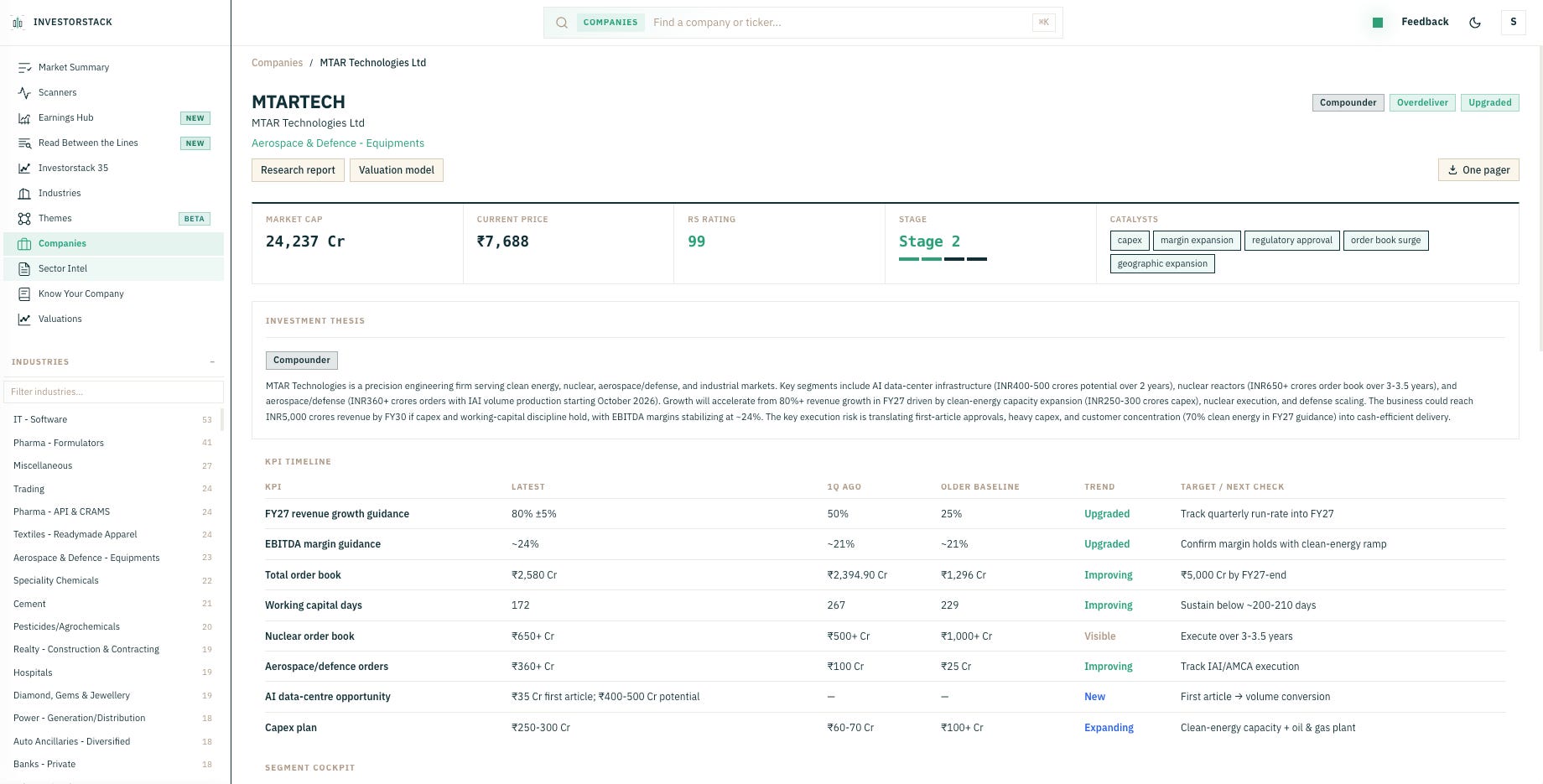Click Total order book KPI row

pos(885,575)
